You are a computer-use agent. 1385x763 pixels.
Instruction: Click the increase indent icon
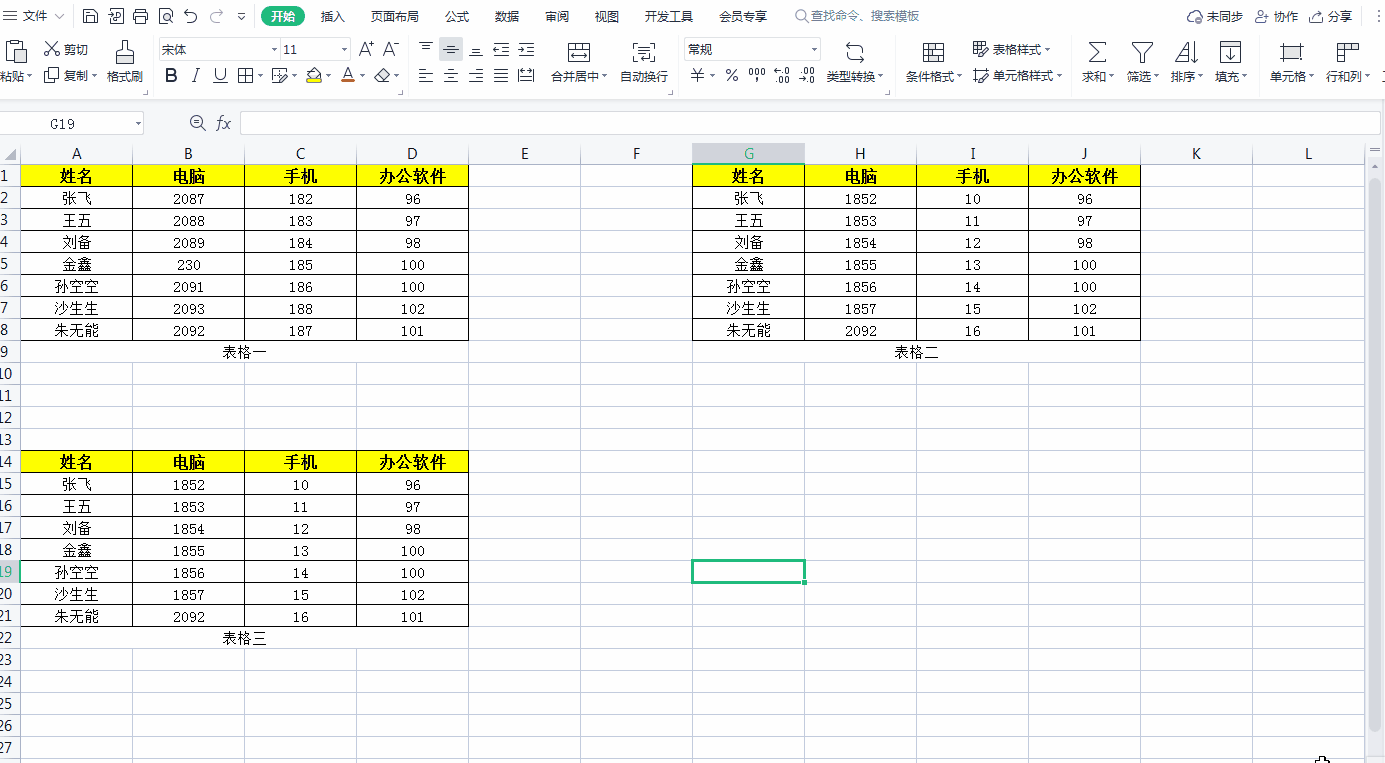(x=526, y=49)
